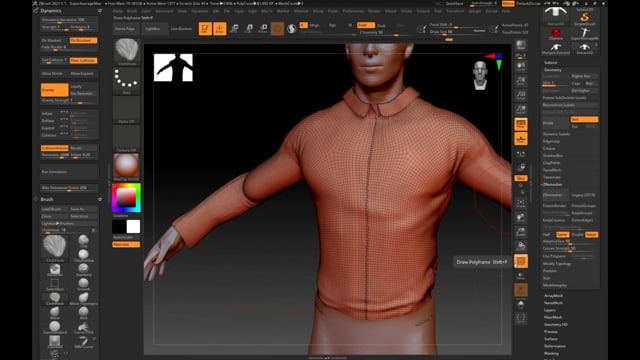Image resolution: width=640 pixels, height=360 pixels.
Task: Toggle the Floor grid button
Action: click(x=521, y=139)
